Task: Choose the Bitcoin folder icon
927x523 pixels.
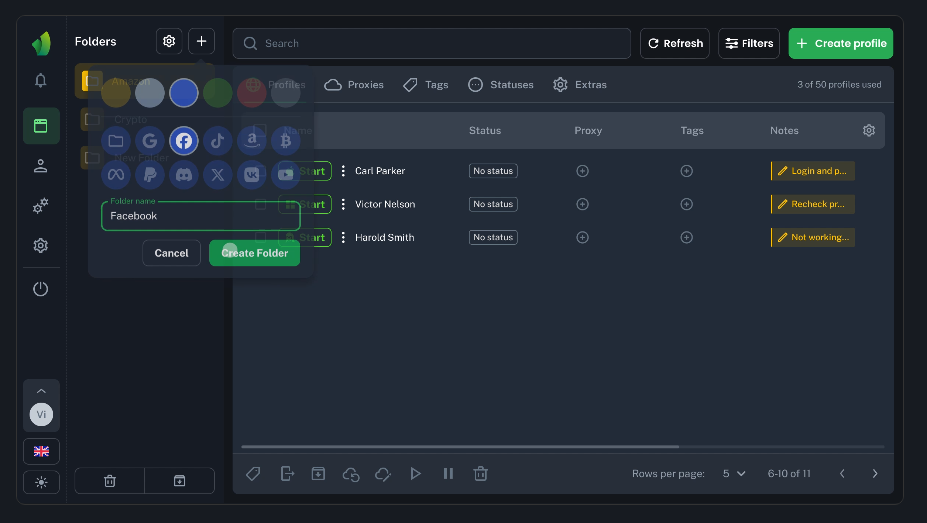Action: [x=286, y=141]
